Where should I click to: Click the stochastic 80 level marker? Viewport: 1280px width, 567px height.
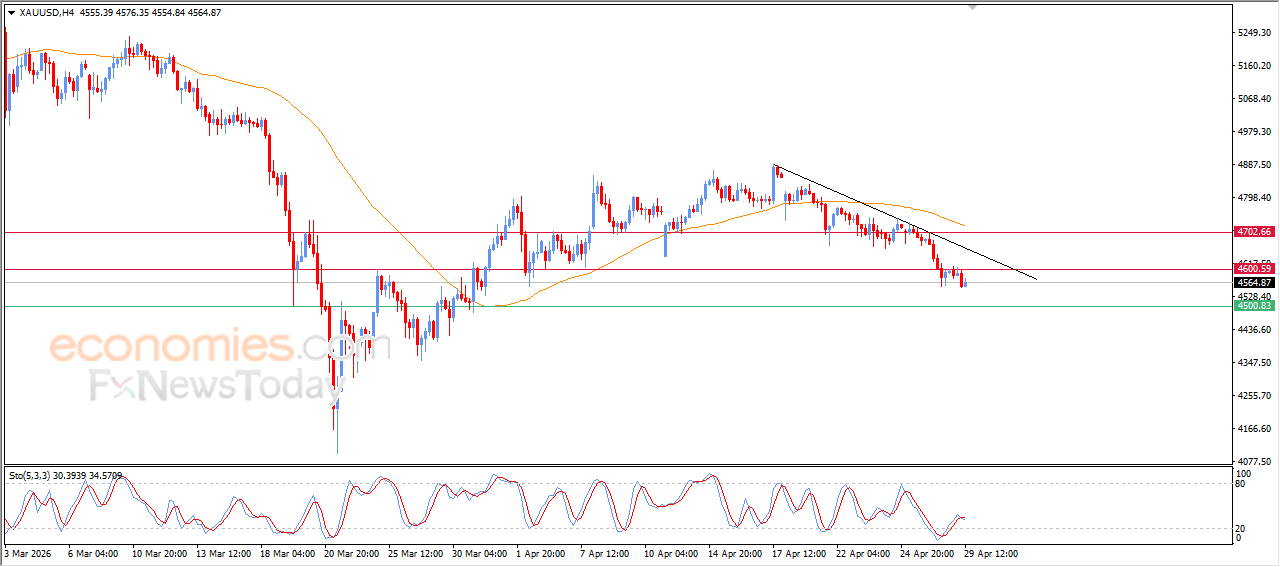click(1241, 484)
